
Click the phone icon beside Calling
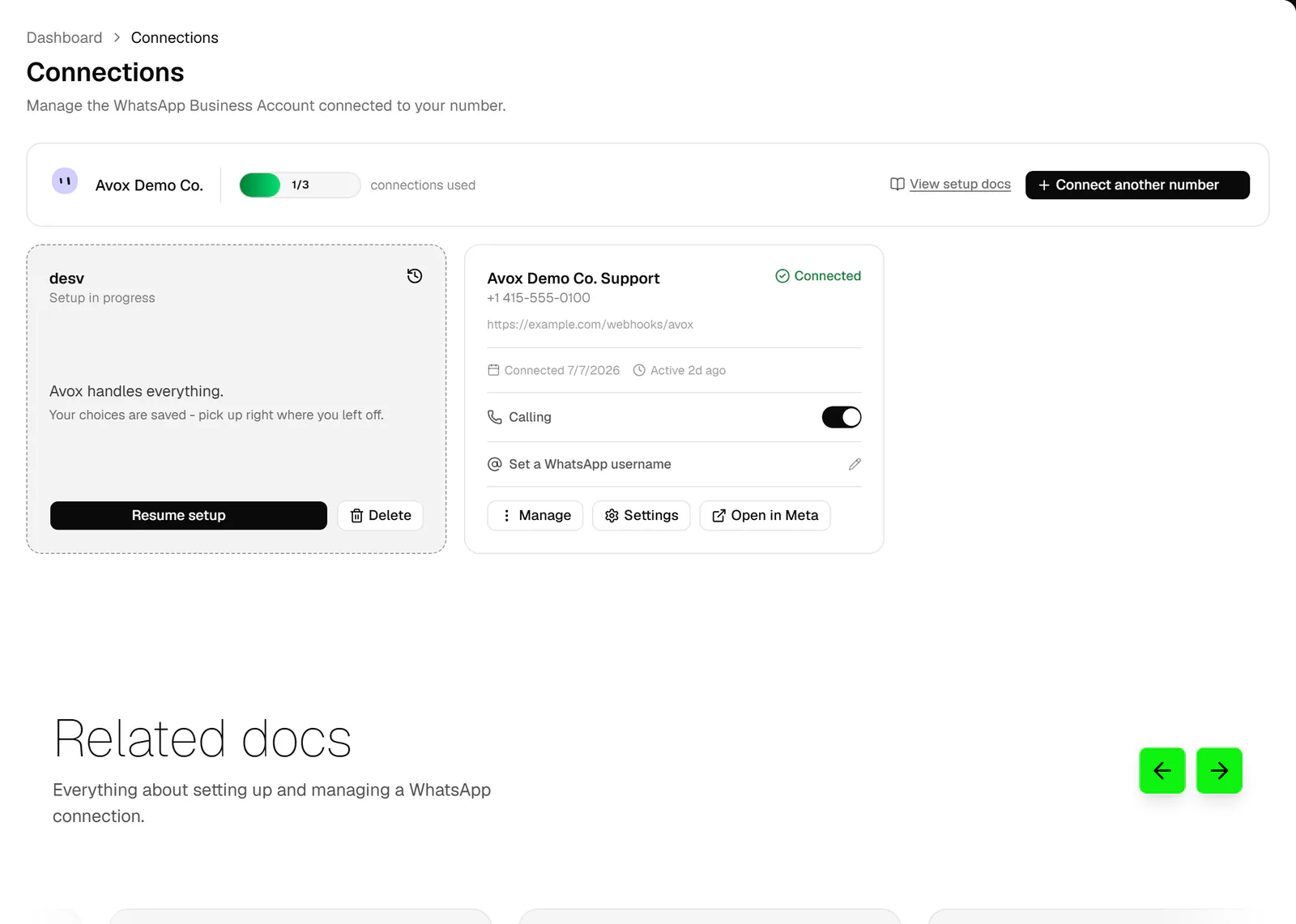coord(495,417)
